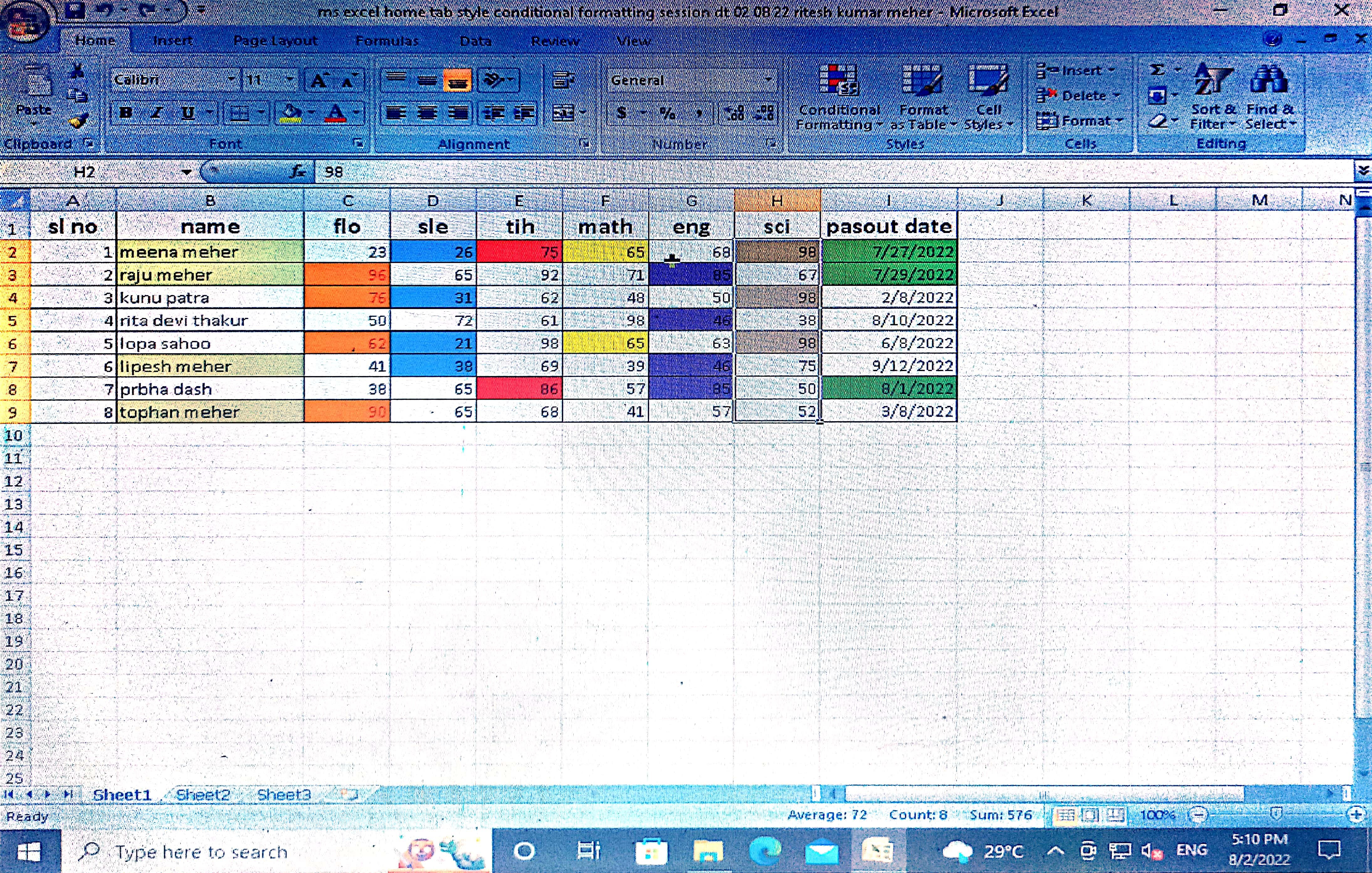Expand the Calibri font name dropdown

[x=231, y=80]
